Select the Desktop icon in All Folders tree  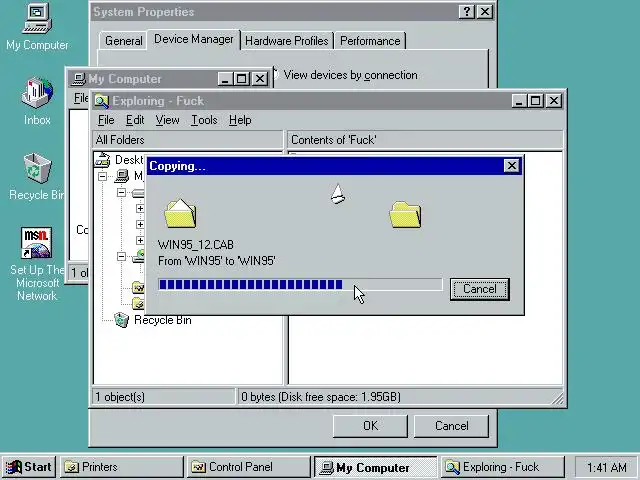[102, 160]
